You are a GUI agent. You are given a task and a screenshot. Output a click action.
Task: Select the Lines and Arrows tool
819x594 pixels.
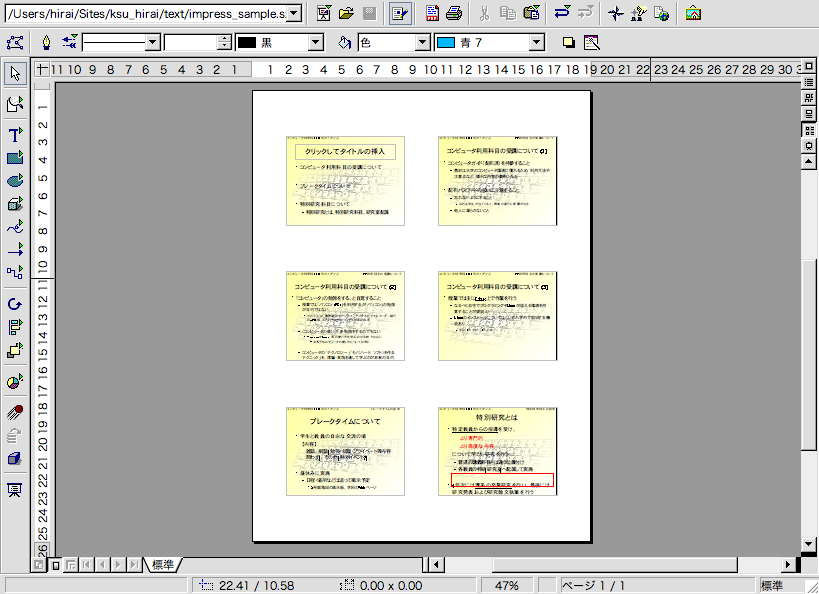[x=15, y=250]
